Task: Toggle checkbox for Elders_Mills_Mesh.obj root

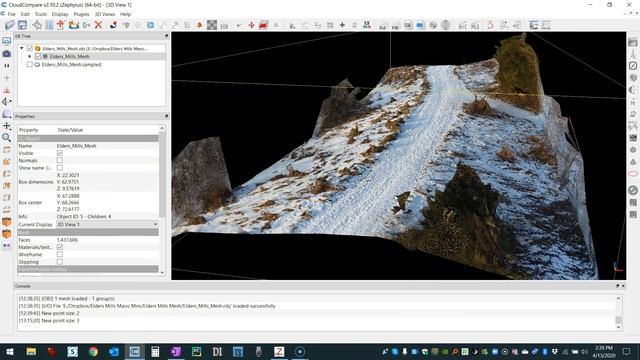Action: 30,49
